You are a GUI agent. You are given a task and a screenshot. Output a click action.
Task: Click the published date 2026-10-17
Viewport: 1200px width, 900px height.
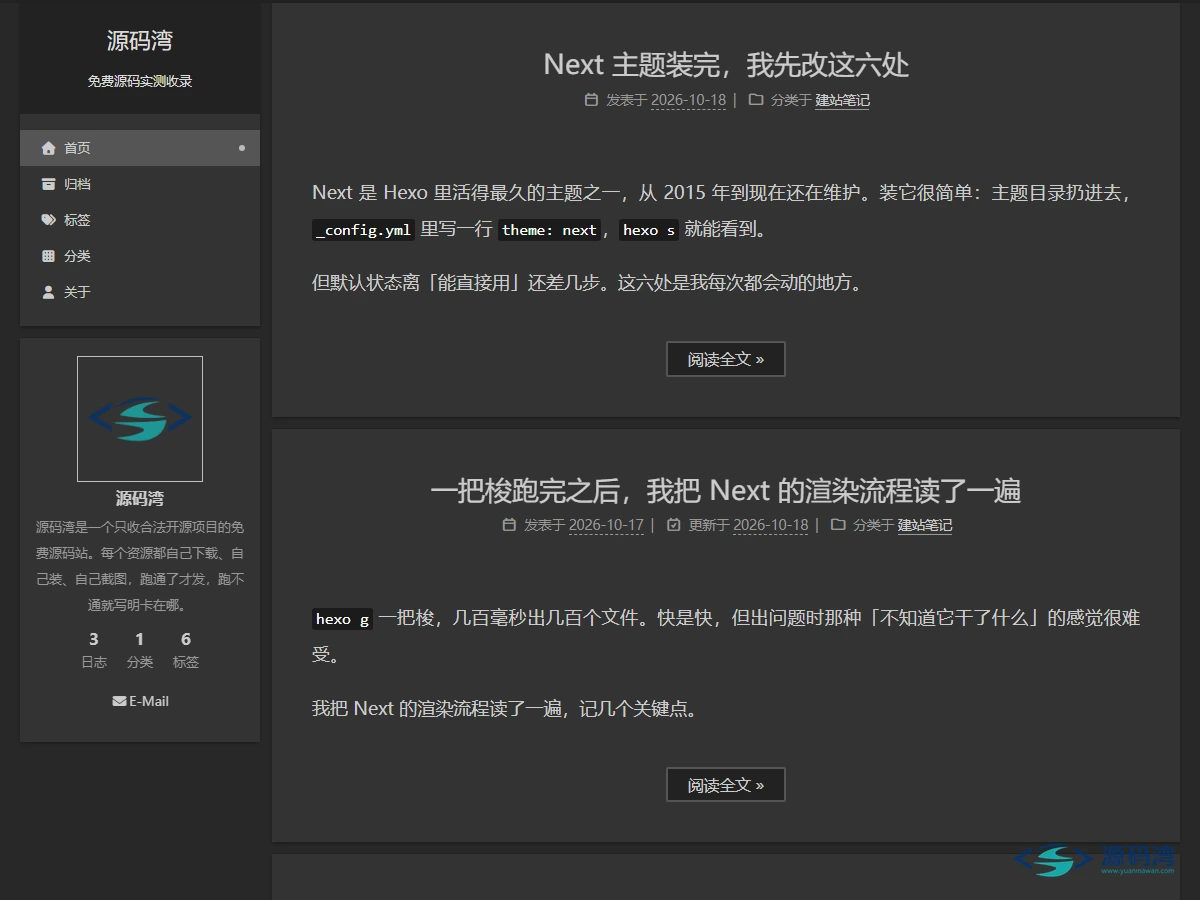tap(606, 525)
